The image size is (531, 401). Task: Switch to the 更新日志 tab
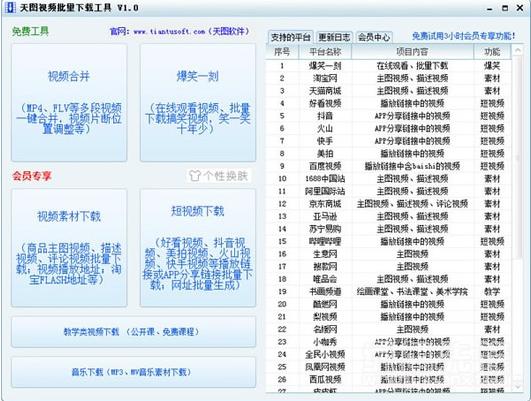[335, 37]
